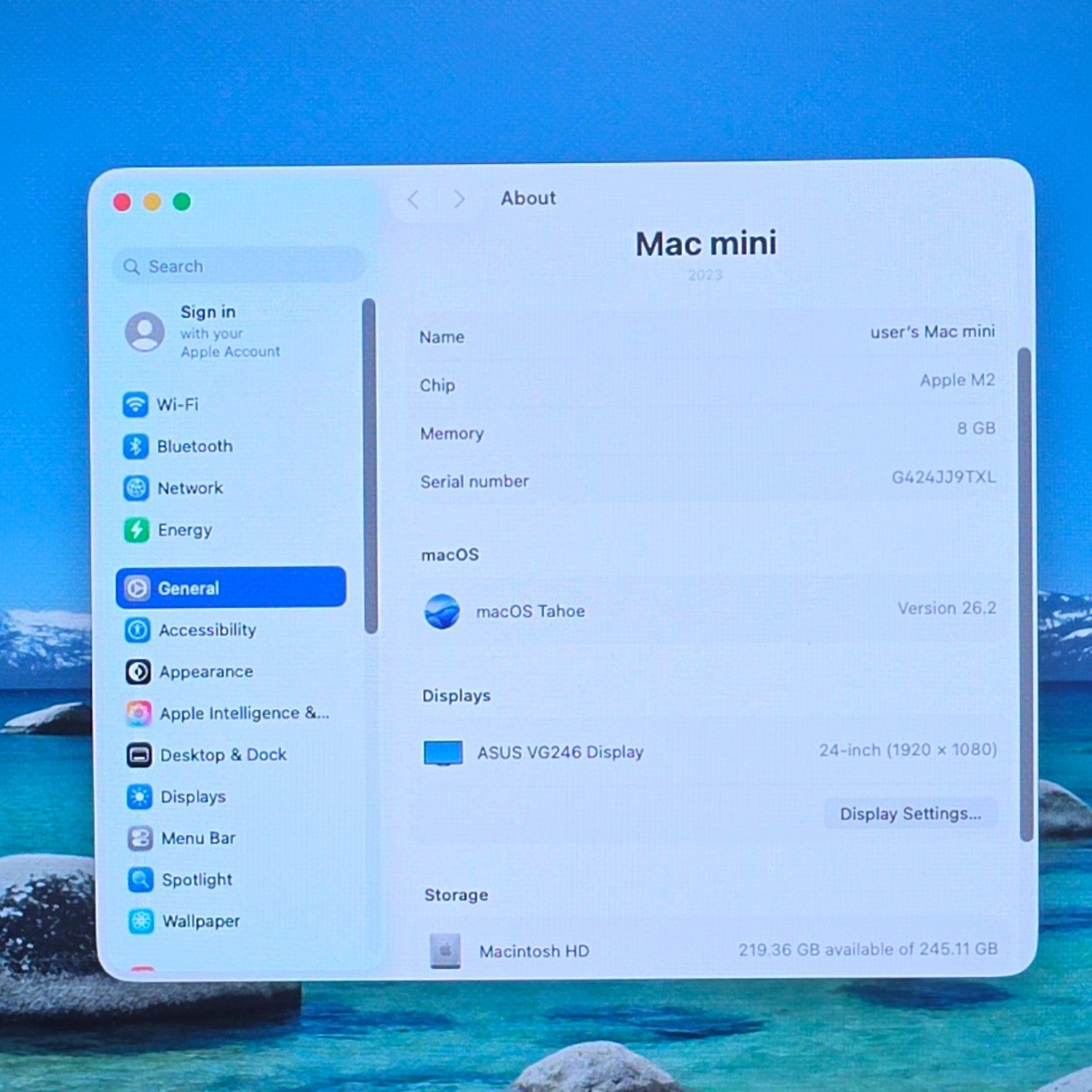Click the "2023" year text
The height and width of the screenshot is (1092, 1092).
click(705, 275)
